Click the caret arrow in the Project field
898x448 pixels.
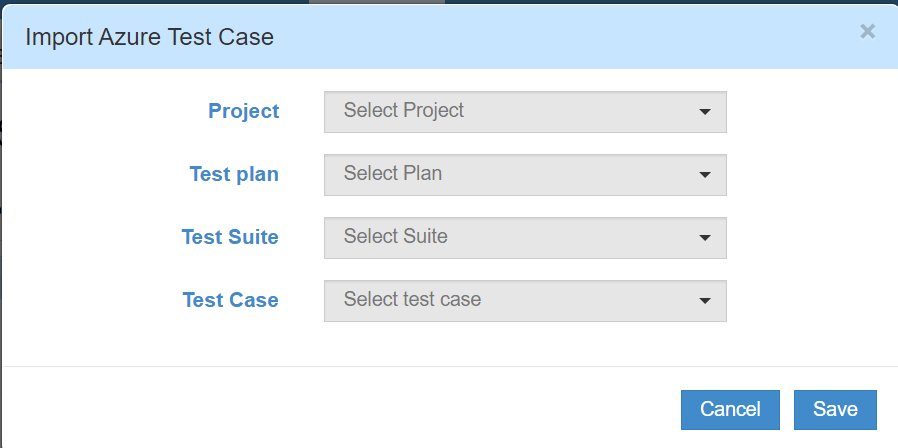tap(705, 112)
